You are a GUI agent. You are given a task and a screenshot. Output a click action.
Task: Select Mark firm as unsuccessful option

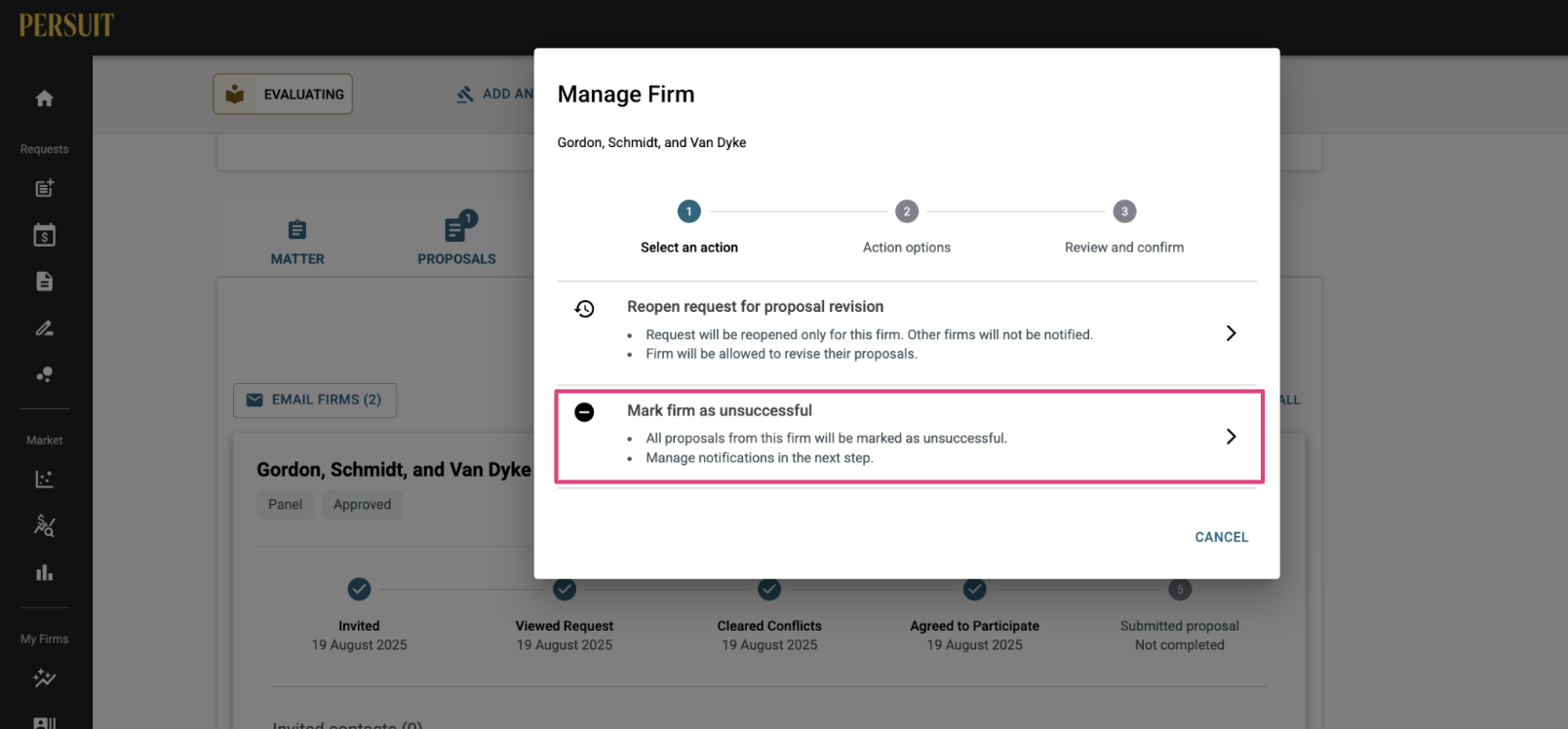pos(907,437)
